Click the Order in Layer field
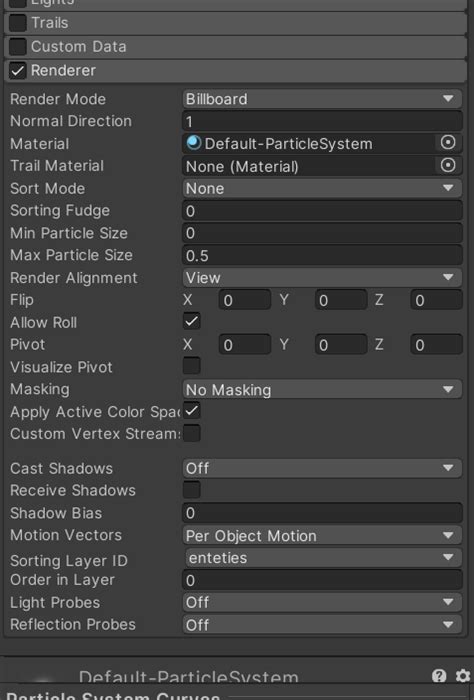Image resolution: width=474 pixels, height=700 pixels. [322, 579]
